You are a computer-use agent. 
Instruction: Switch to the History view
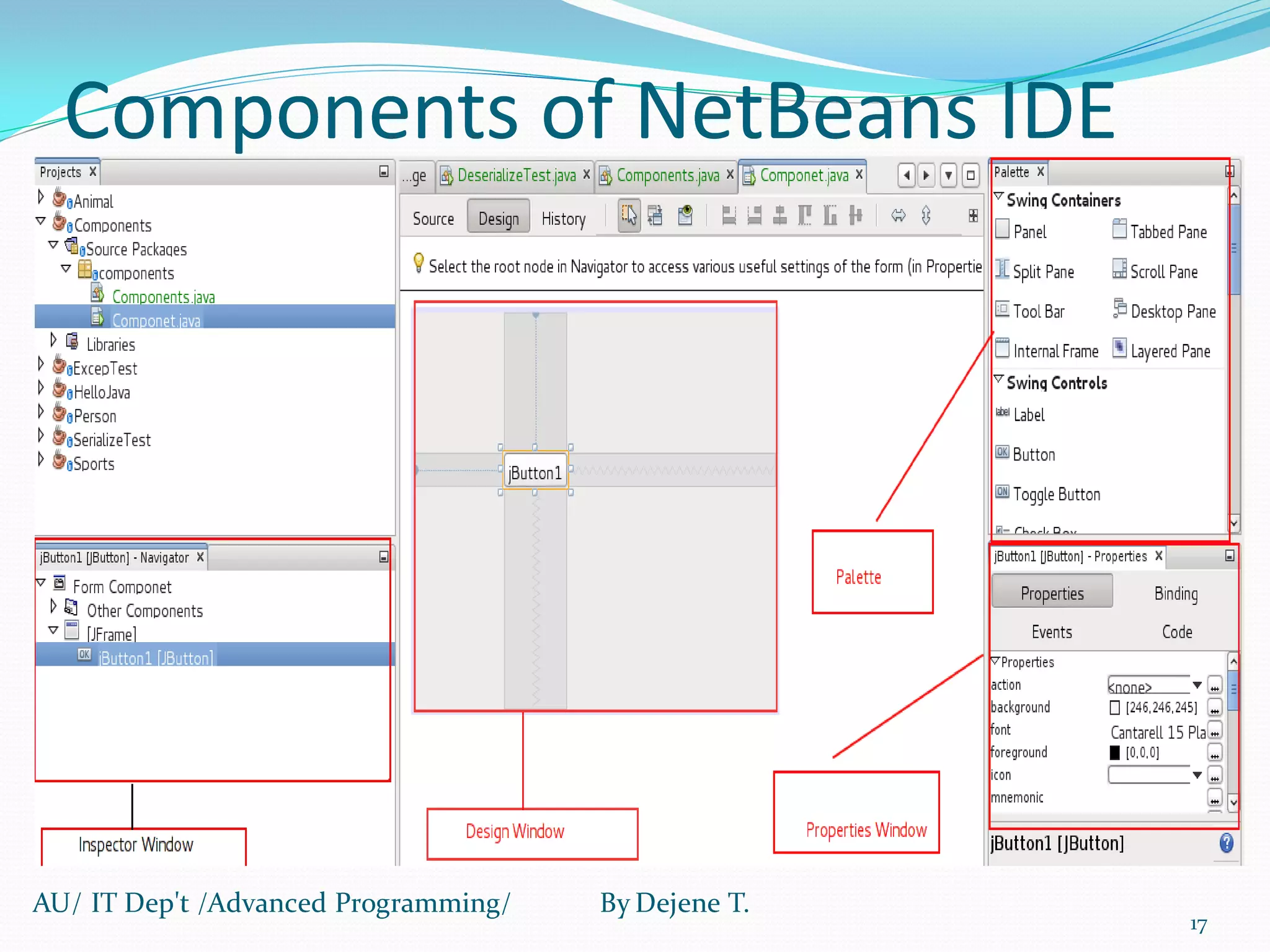[563, 218]
